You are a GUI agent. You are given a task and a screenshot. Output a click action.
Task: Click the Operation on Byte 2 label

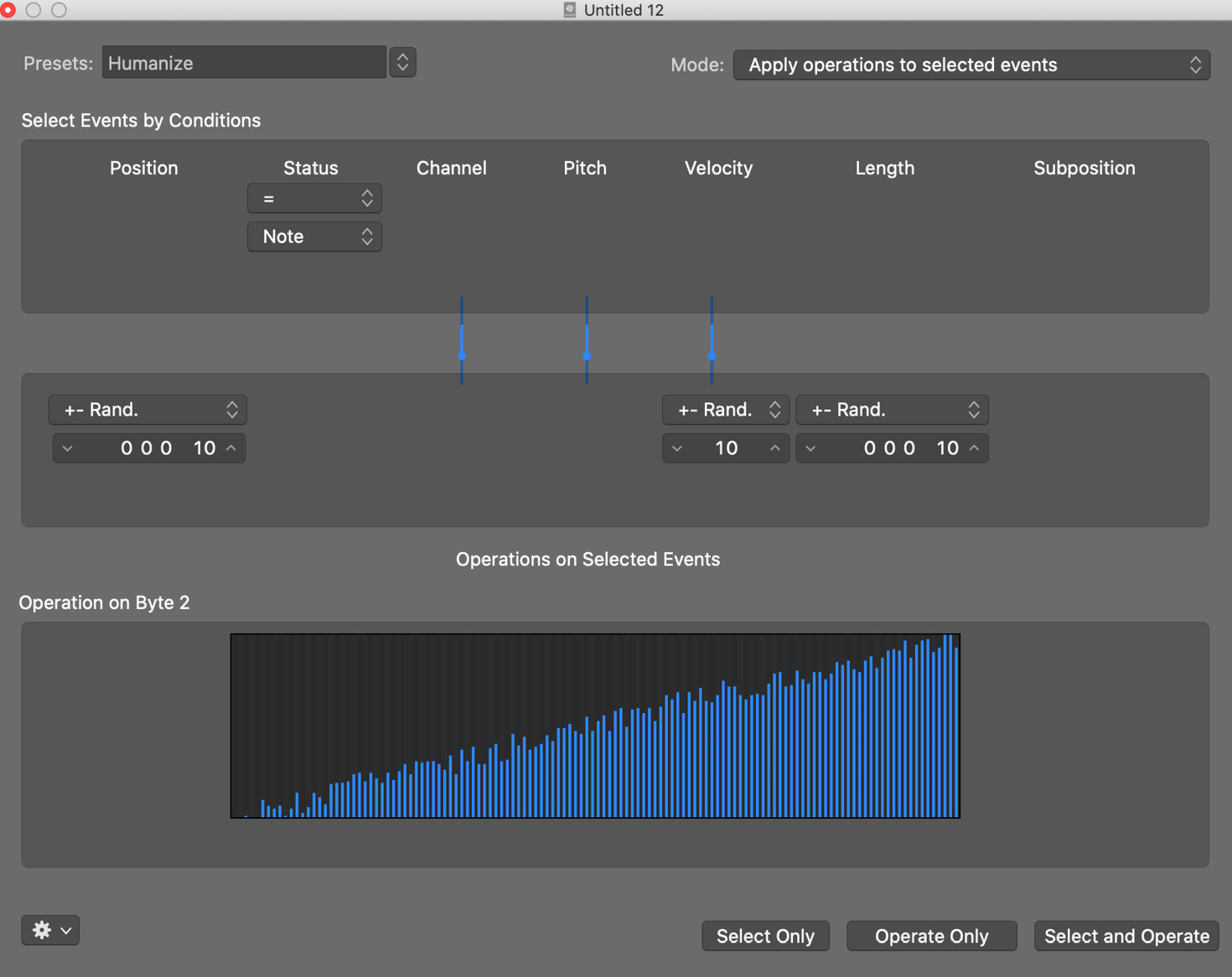click(x=105, y=603)
